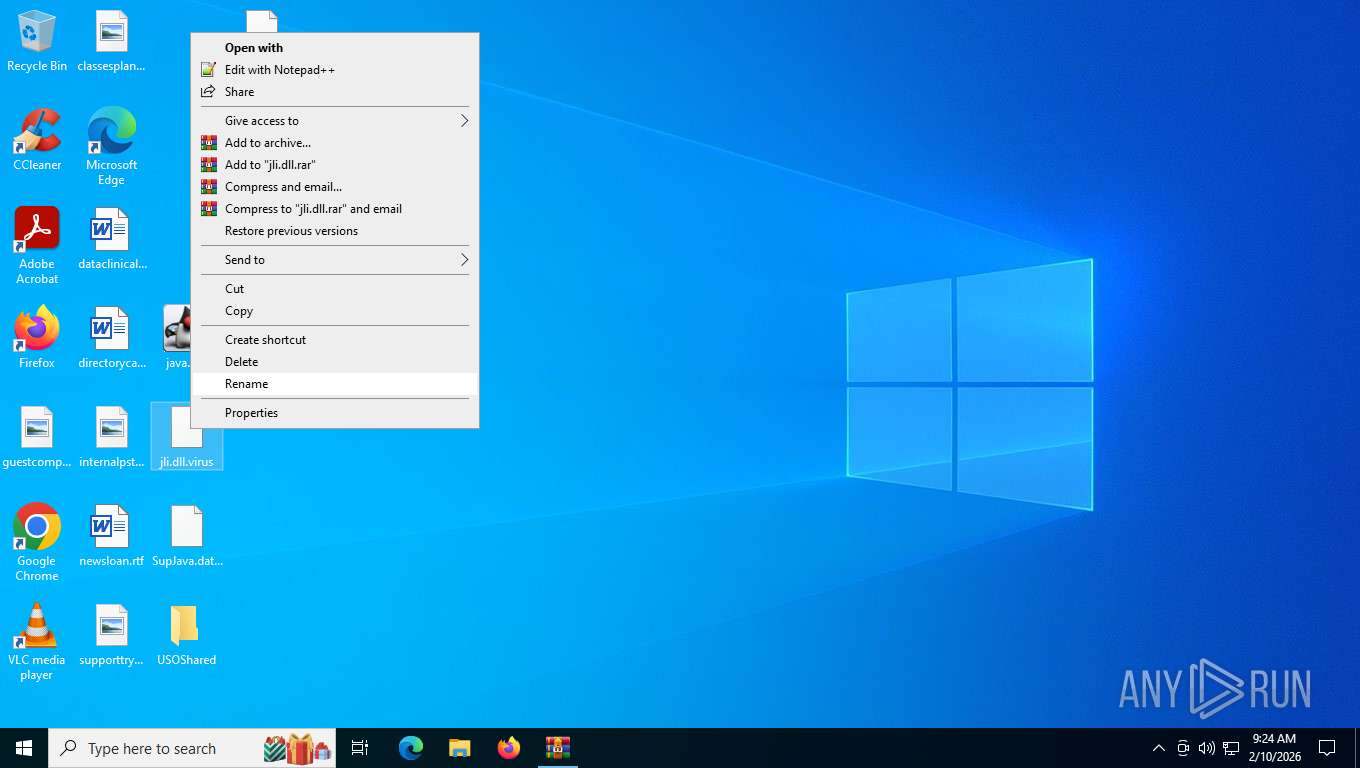Open Google Chrome desktop shortcut

coord(37,543)
